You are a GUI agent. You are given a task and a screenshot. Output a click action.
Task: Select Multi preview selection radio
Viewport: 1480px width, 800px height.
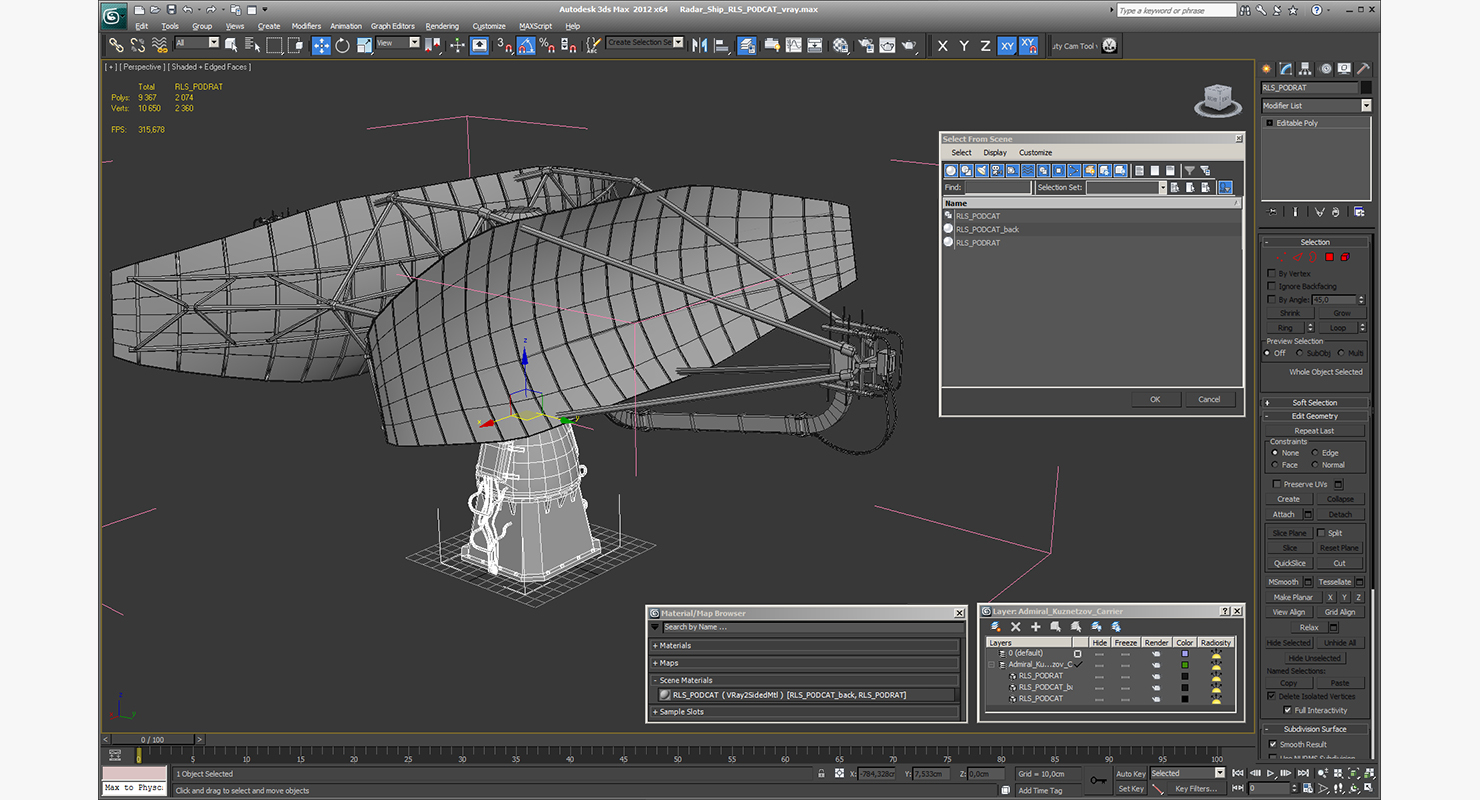click(1341, 353)
